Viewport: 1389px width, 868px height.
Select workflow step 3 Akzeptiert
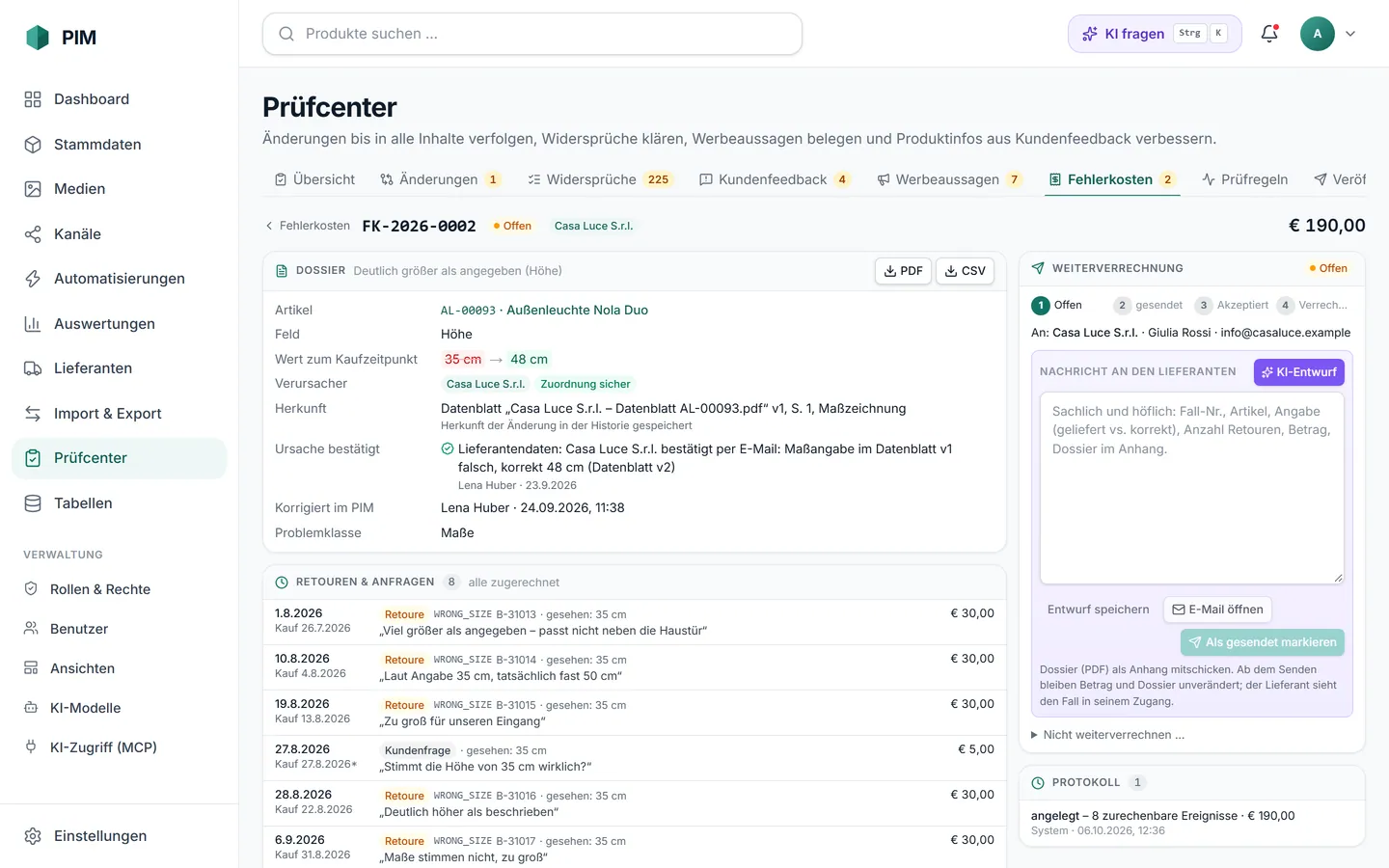pos(1232,306)
